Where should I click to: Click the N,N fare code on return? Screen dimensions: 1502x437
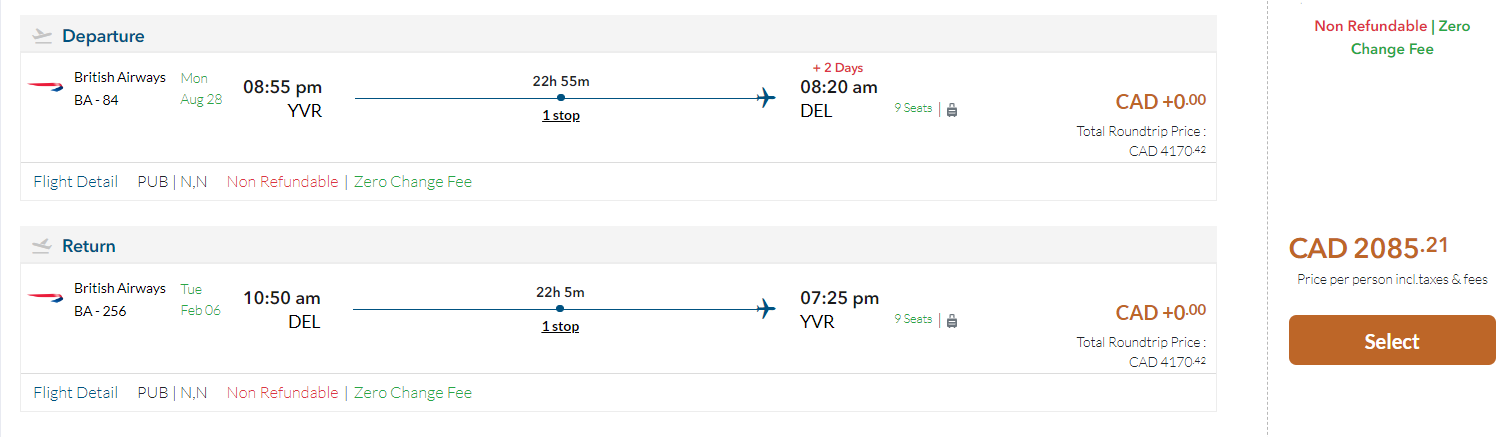point(194,393)
